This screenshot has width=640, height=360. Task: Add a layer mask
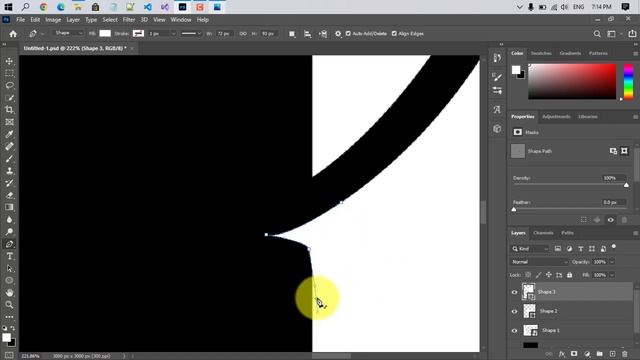[574, 354]
